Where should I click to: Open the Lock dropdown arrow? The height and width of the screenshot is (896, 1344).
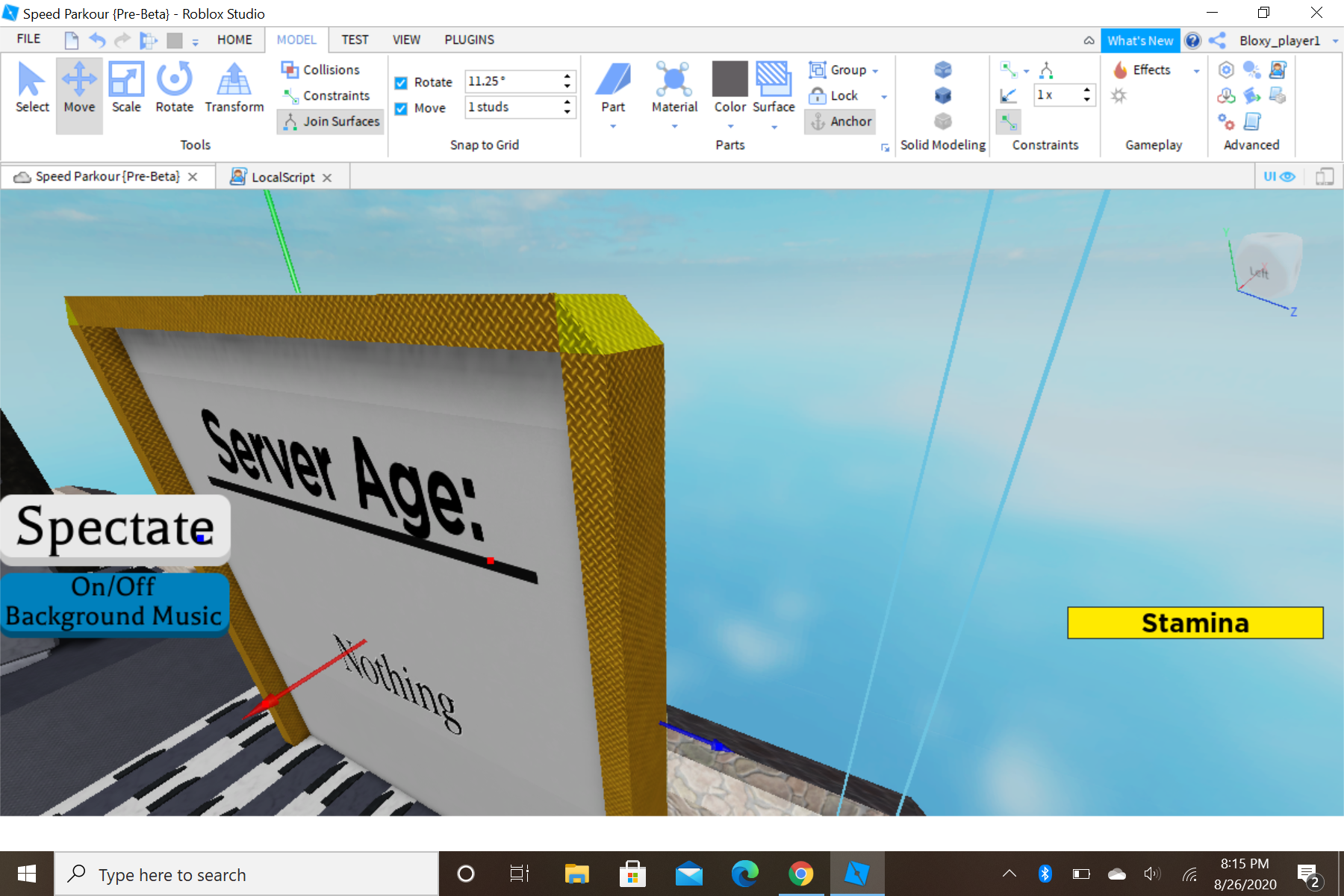[884, 96]
